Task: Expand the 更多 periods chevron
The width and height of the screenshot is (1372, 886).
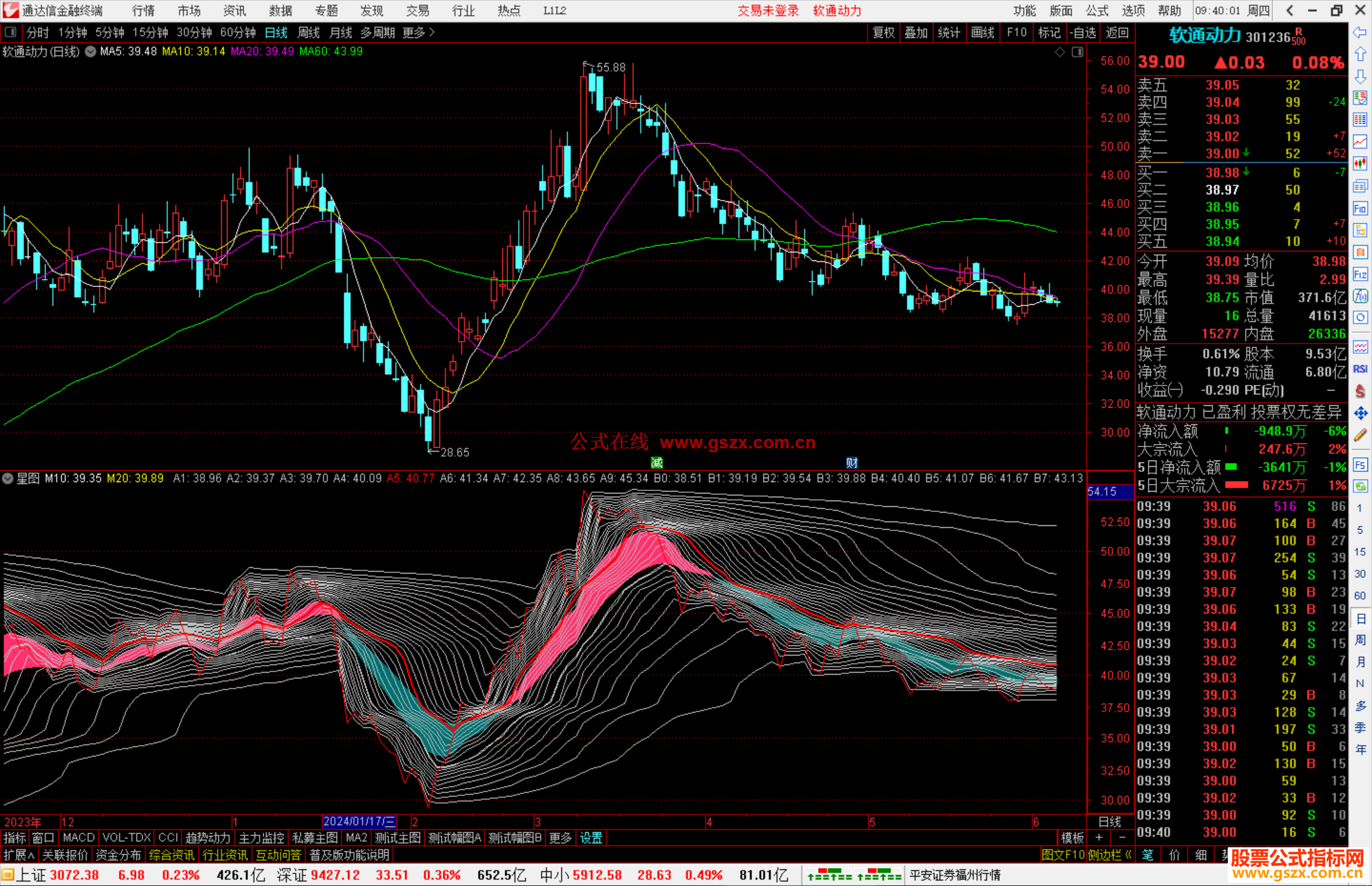Action: [432, 32]
